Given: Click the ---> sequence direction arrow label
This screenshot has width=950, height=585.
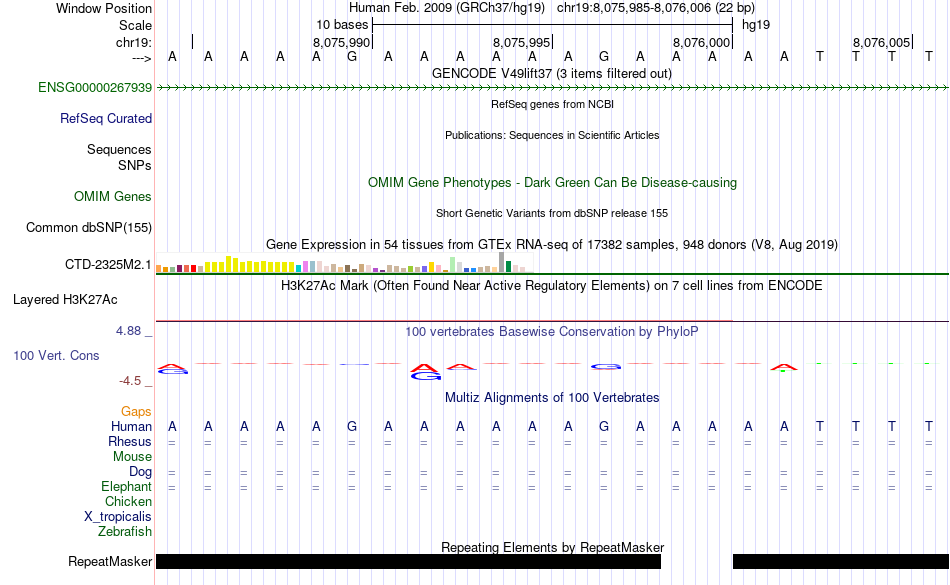Looking at the screenshot, I should point(142,58).
